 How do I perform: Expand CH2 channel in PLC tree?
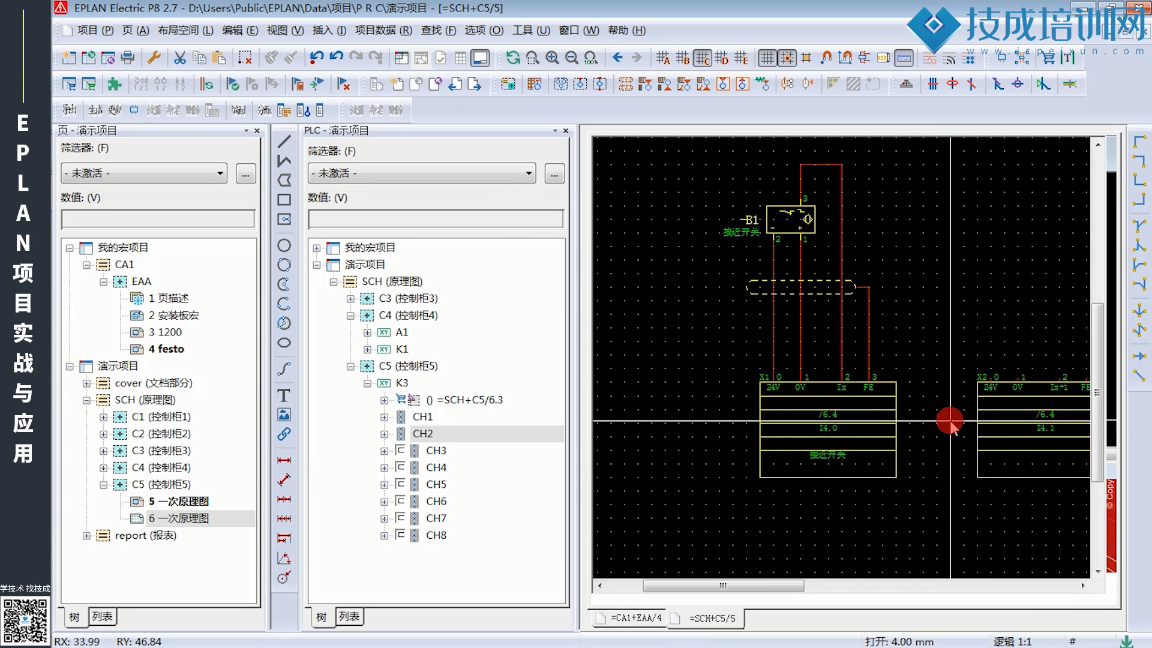pyautogui.click(x=384, y=433)
